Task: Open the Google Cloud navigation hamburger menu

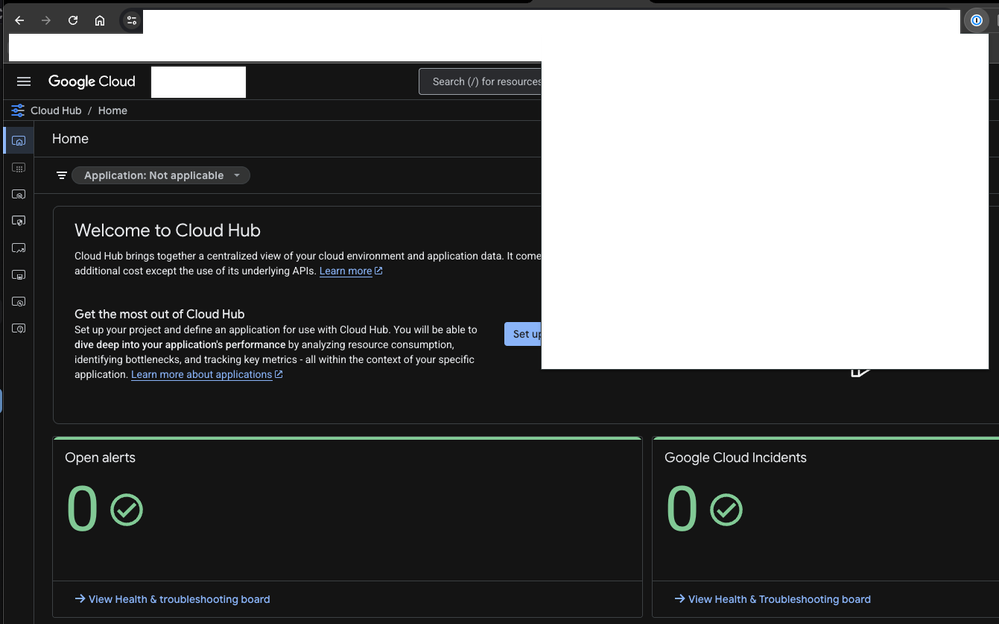Action: click(24, 82)
